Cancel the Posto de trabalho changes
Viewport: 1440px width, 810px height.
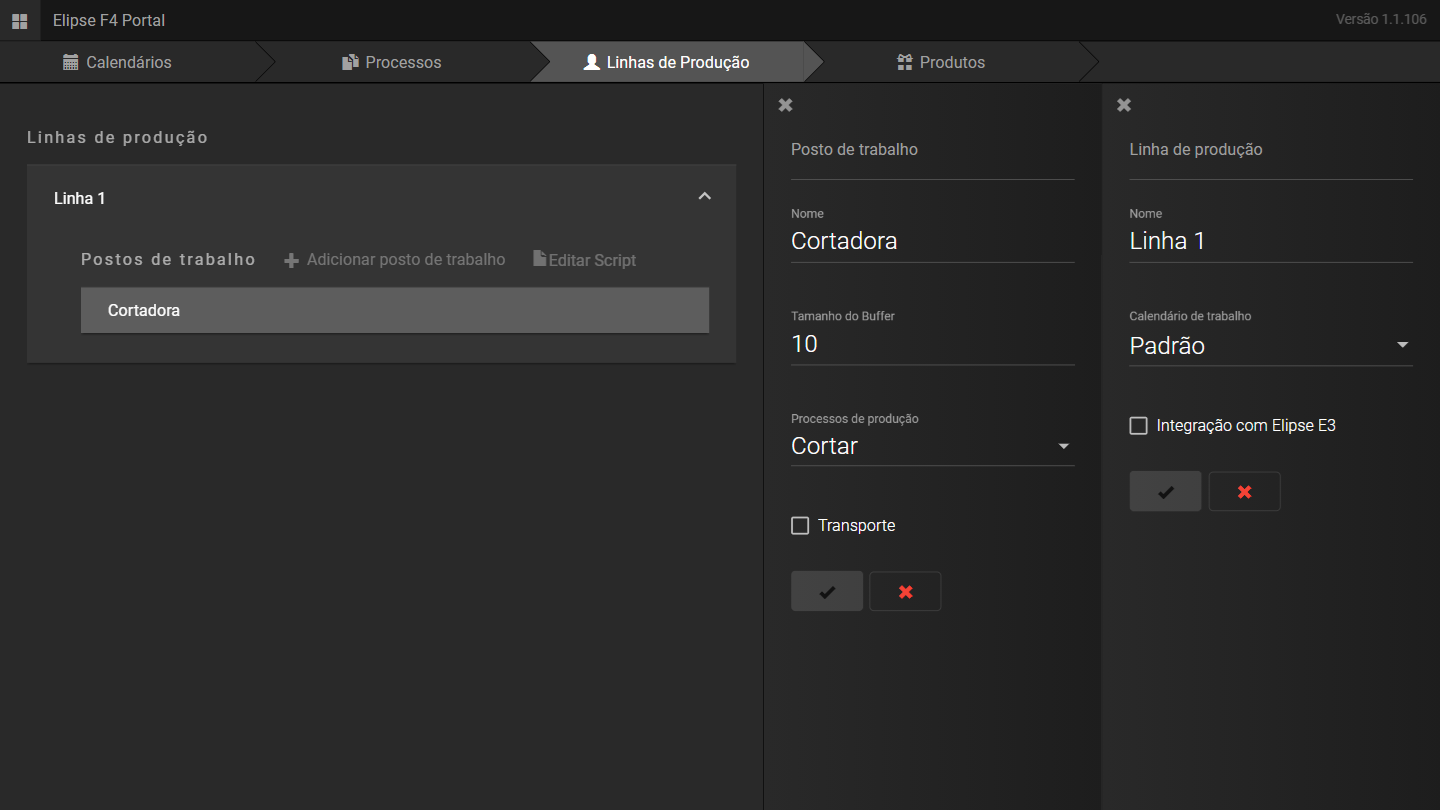click(905, 592)
